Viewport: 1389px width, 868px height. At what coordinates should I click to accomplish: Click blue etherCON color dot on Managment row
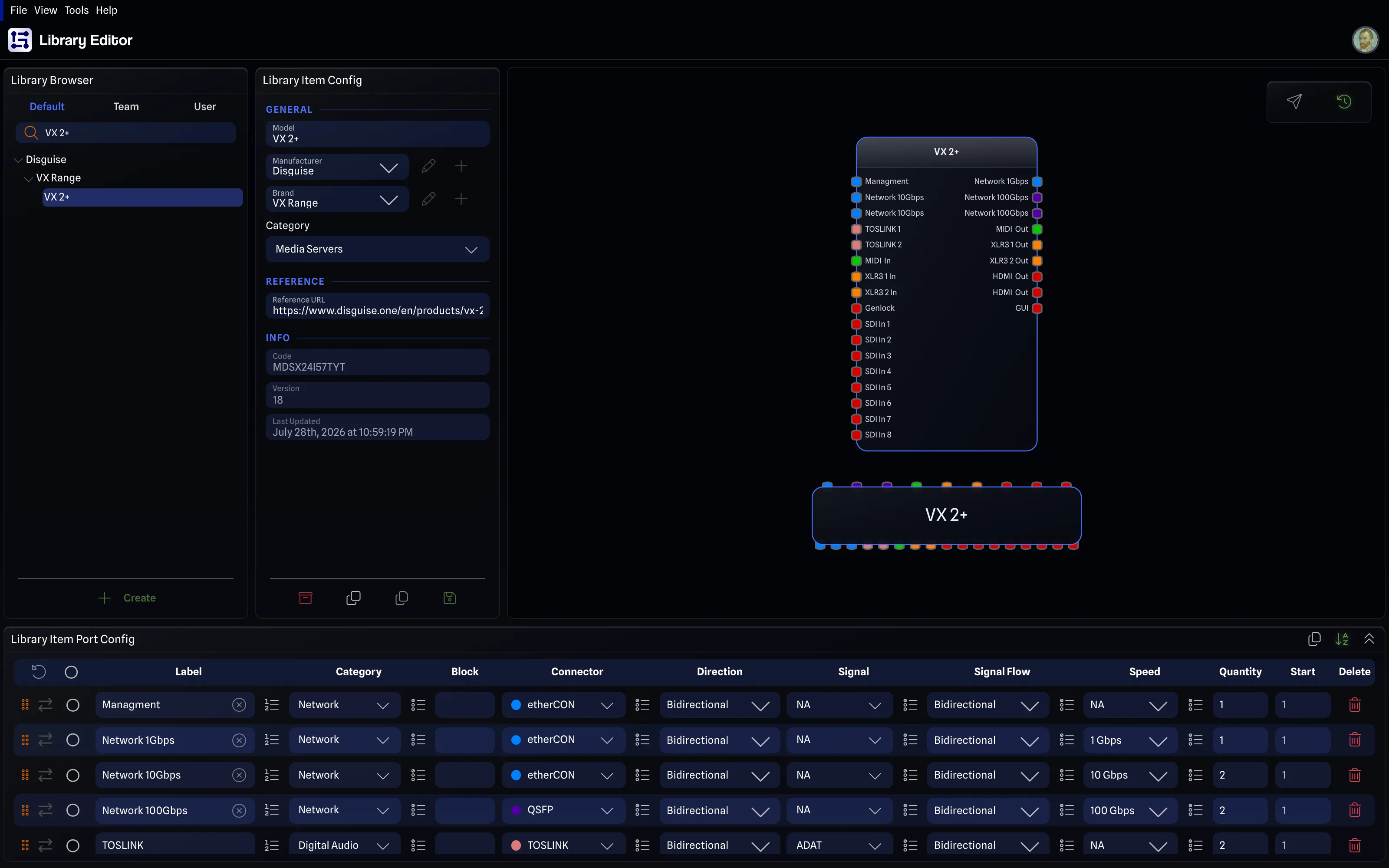point(515,704)
